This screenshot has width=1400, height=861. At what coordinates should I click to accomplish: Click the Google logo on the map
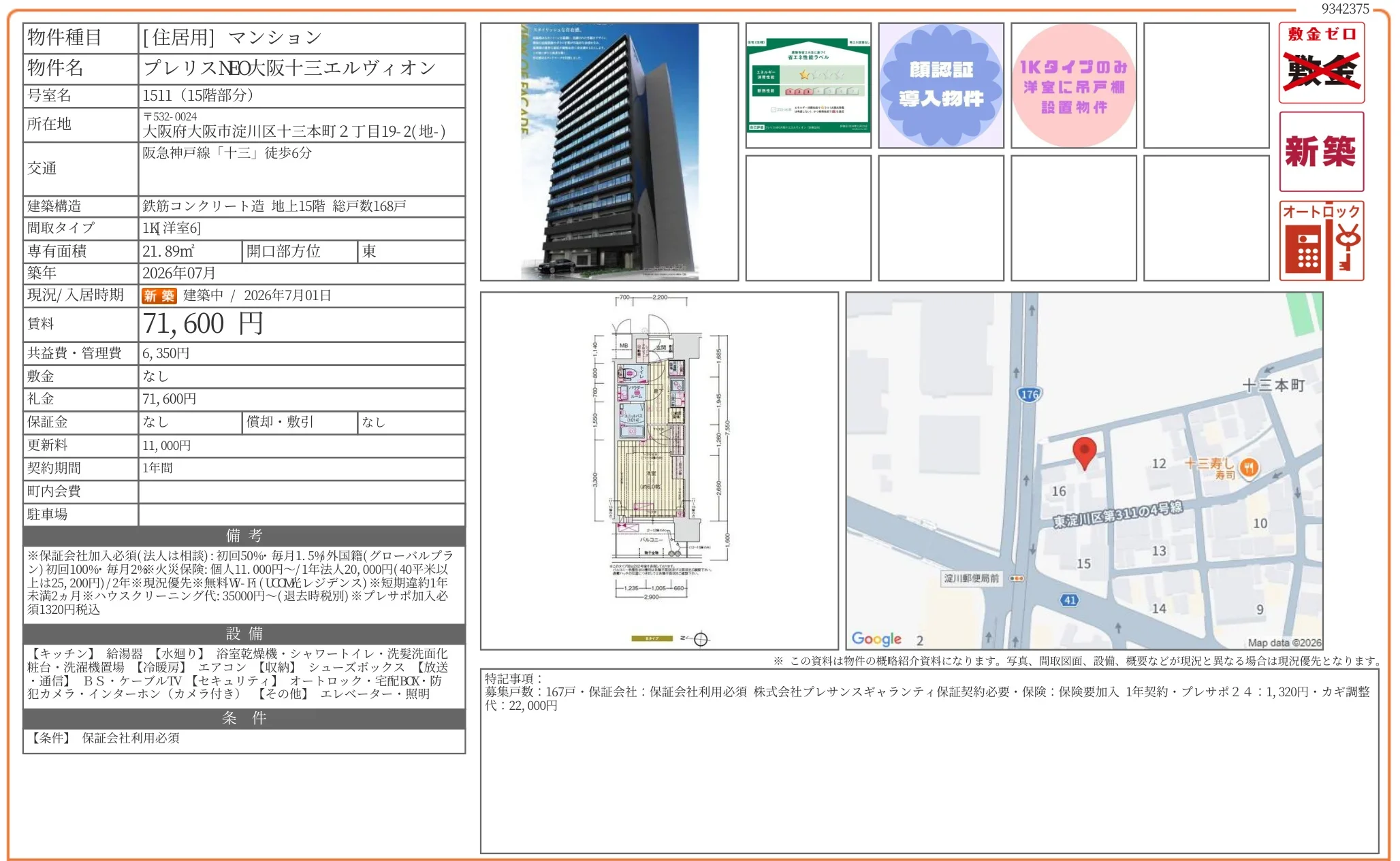point(876,638)
